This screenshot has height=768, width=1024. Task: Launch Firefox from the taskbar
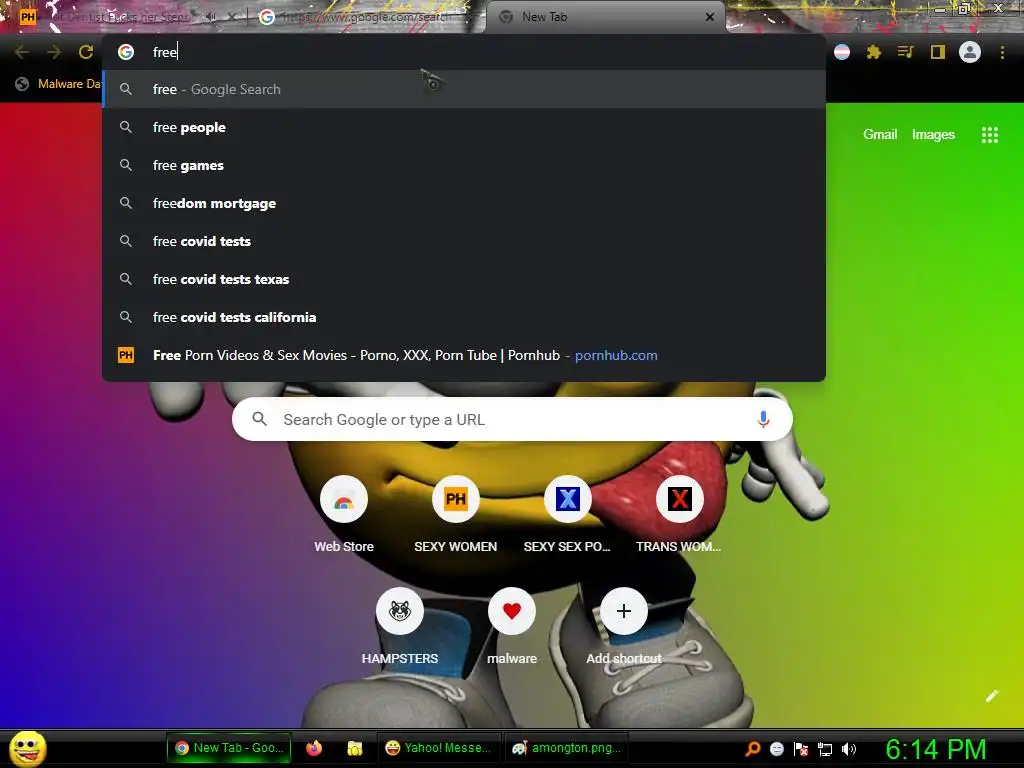[314, 748]
